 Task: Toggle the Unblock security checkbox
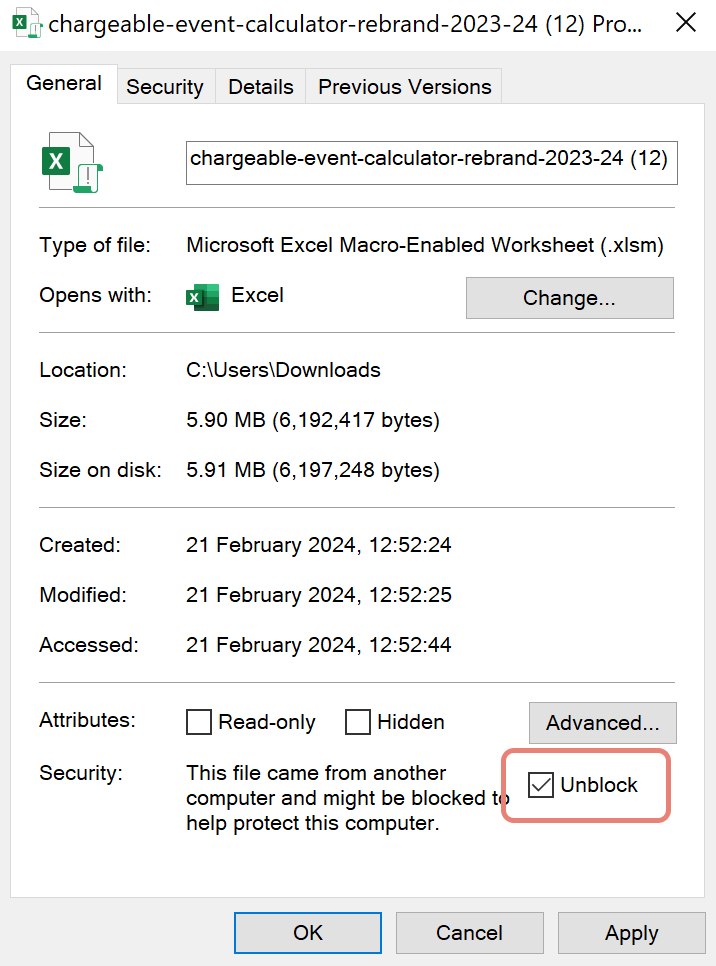[541, 785]
